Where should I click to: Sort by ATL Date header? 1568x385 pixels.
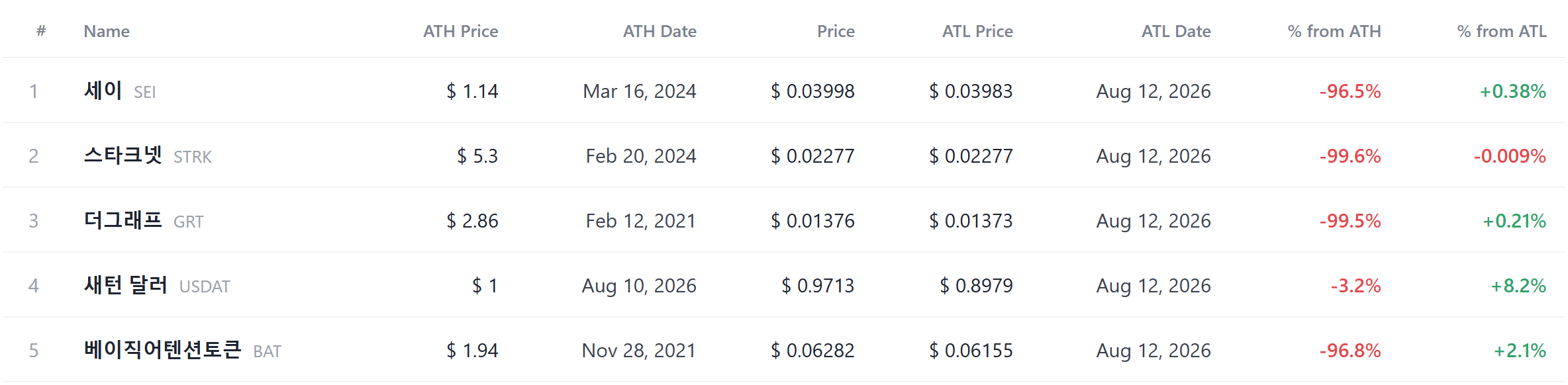(1176, 31)
